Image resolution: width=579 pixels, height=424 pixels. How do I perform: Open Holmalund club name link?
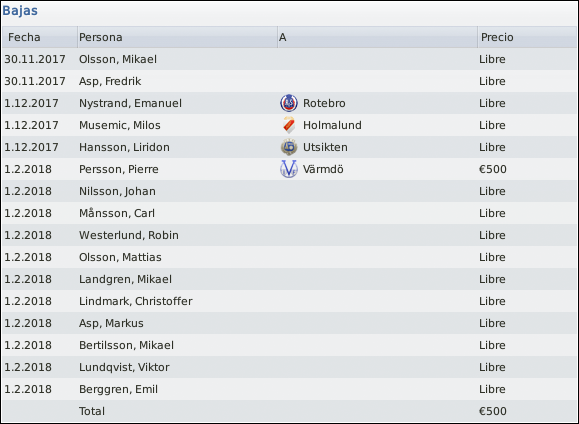[332, 125]
